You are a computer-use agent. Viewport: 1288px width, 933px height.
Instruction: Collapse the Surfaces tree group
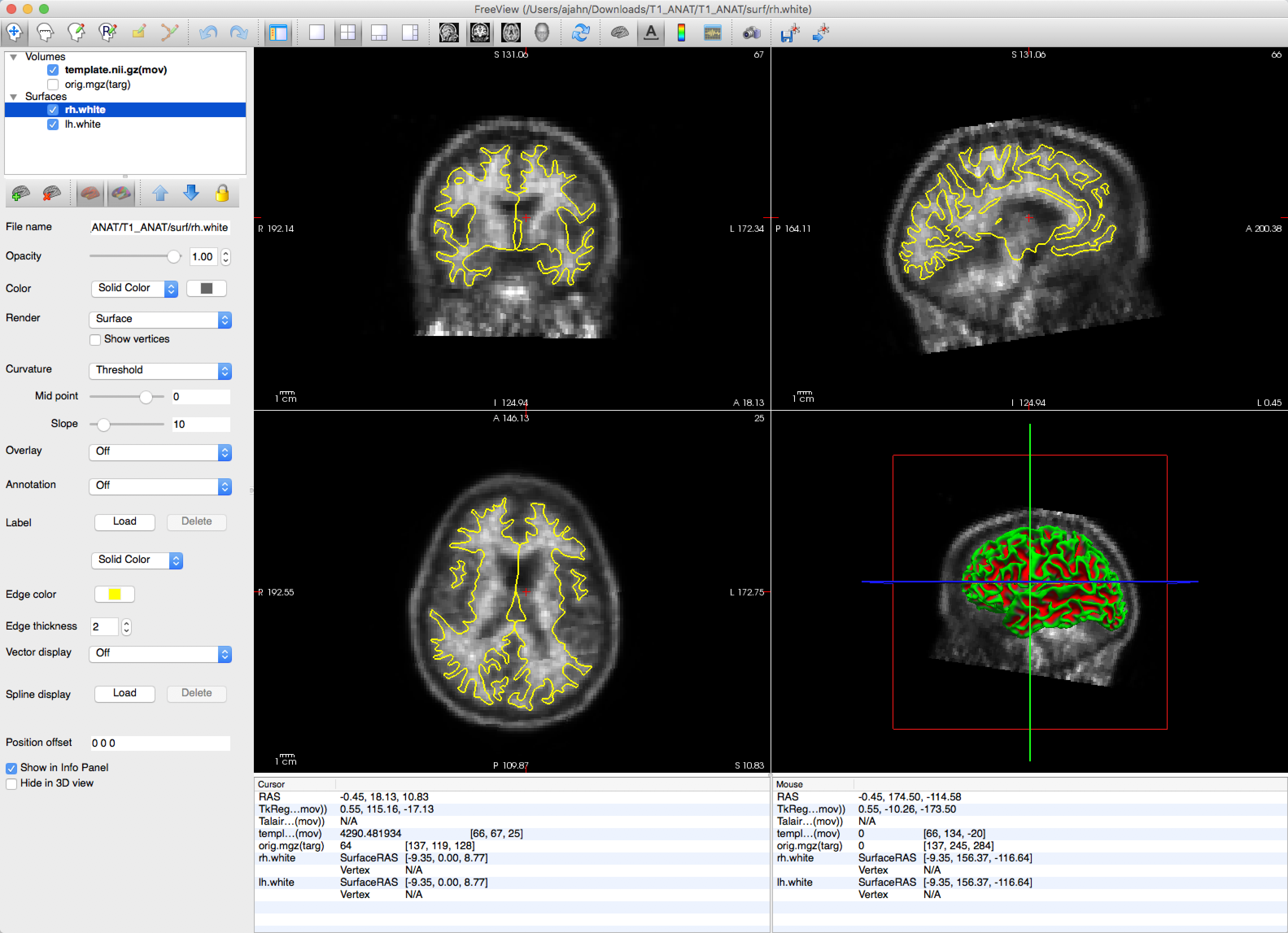click(x=14, y=96)
